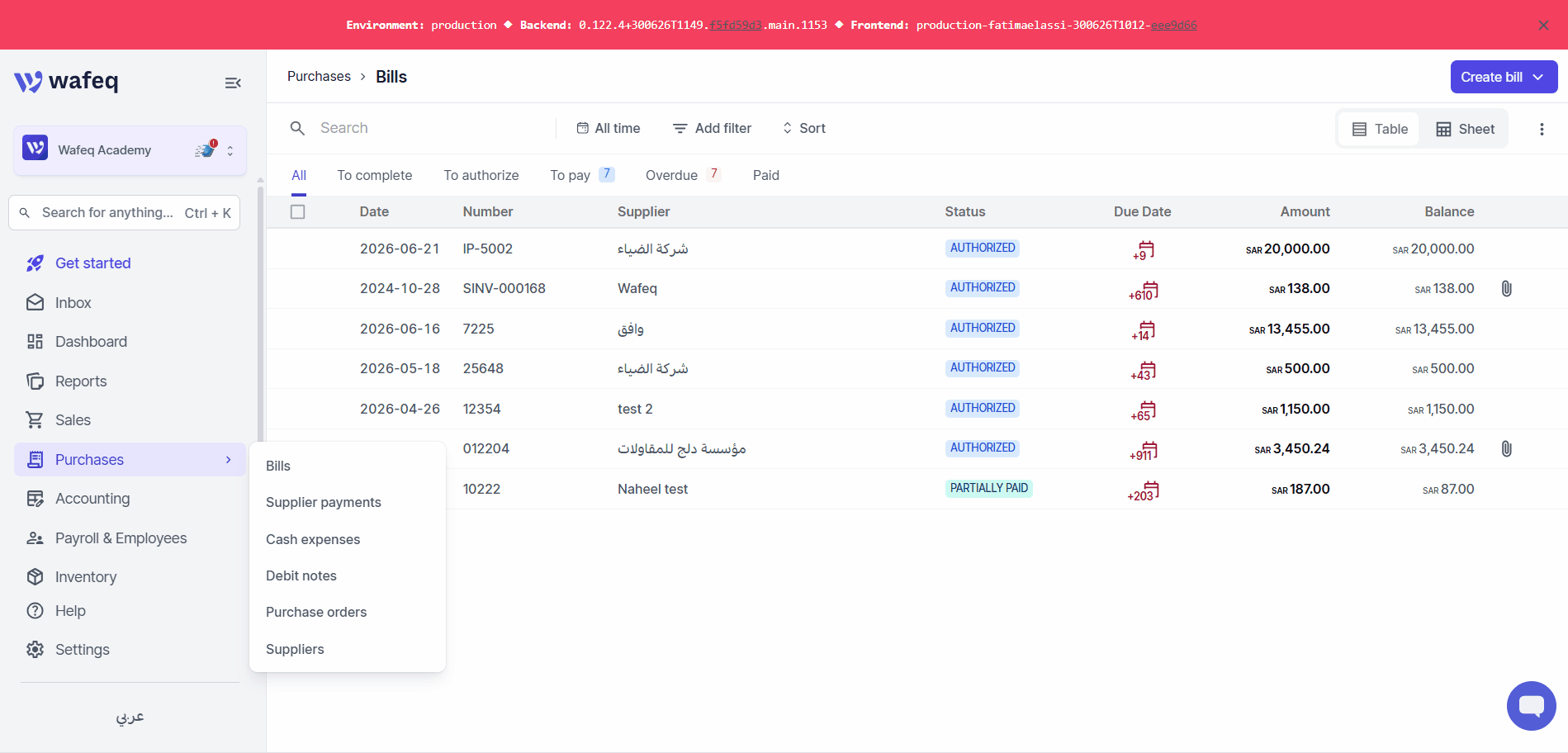
Task: Switch to the Overdue tab
Action: click(683, 175)
